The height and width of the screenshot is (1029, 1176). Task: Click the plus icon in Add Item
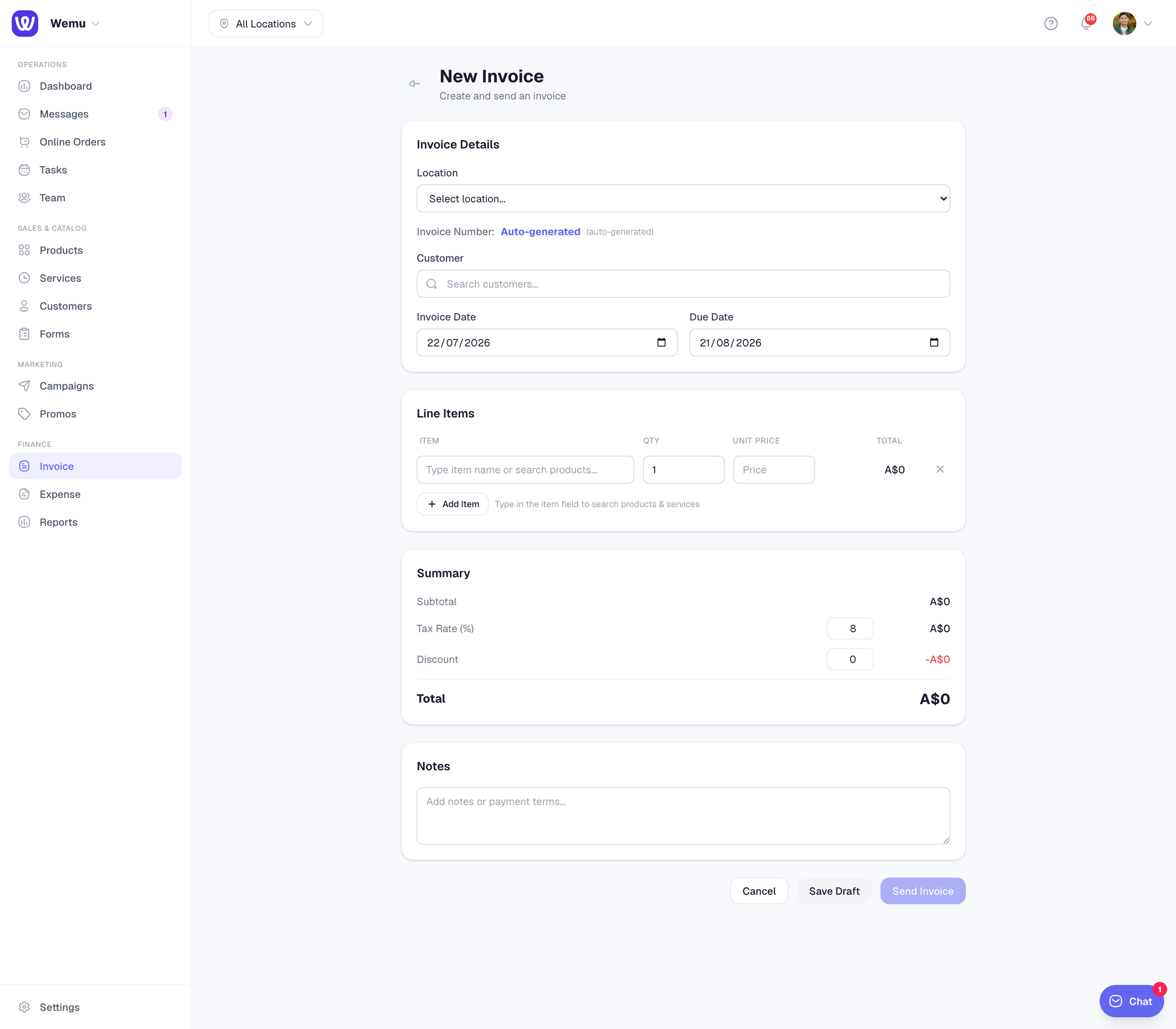pos(432,504)
